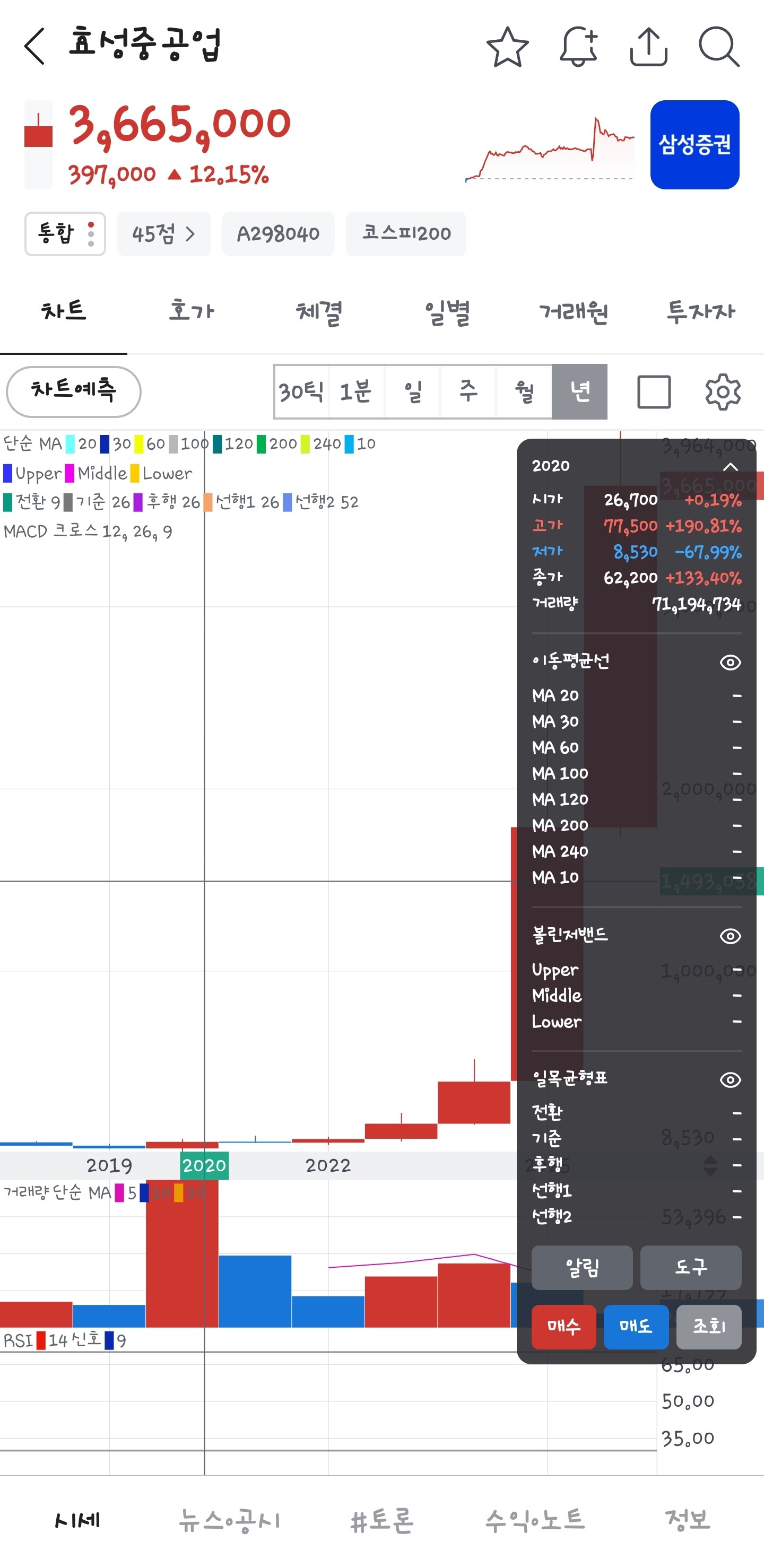
Task: Tap the 효성중공업 stock title
Action: coord(144,44)
